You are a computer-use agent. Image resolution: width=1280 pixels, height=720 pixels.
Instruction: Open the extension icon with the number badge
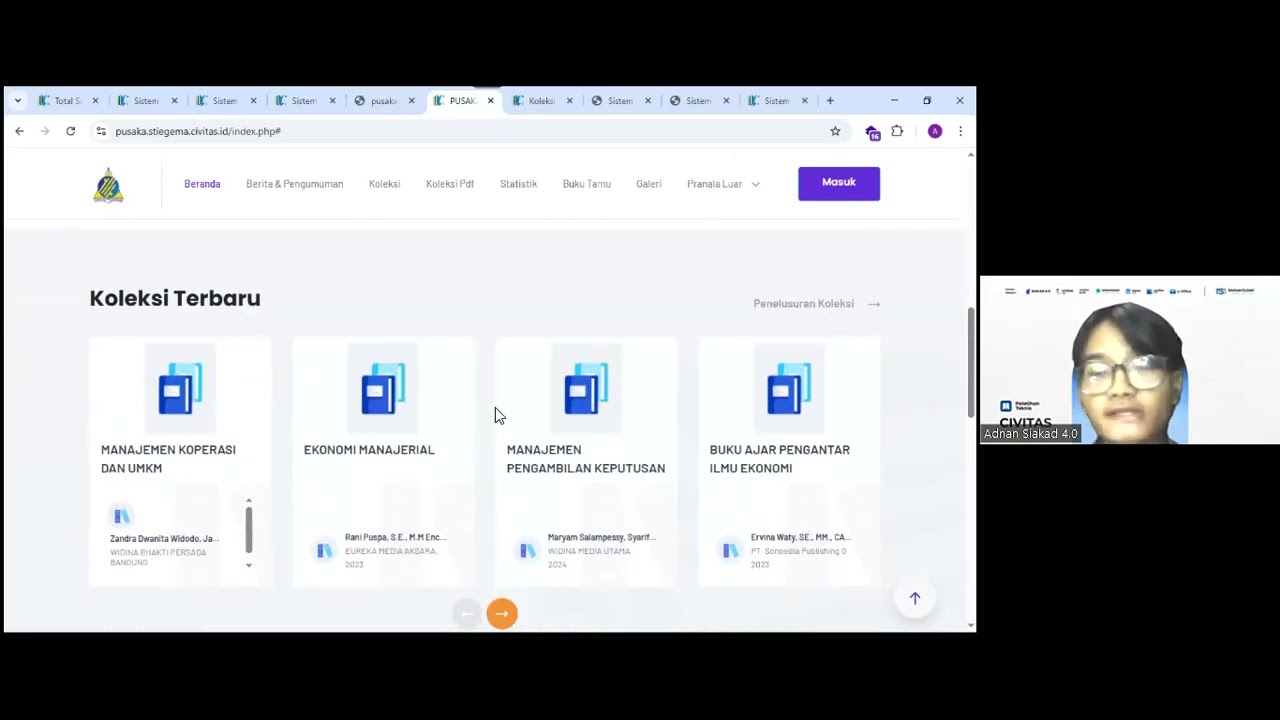872,132
